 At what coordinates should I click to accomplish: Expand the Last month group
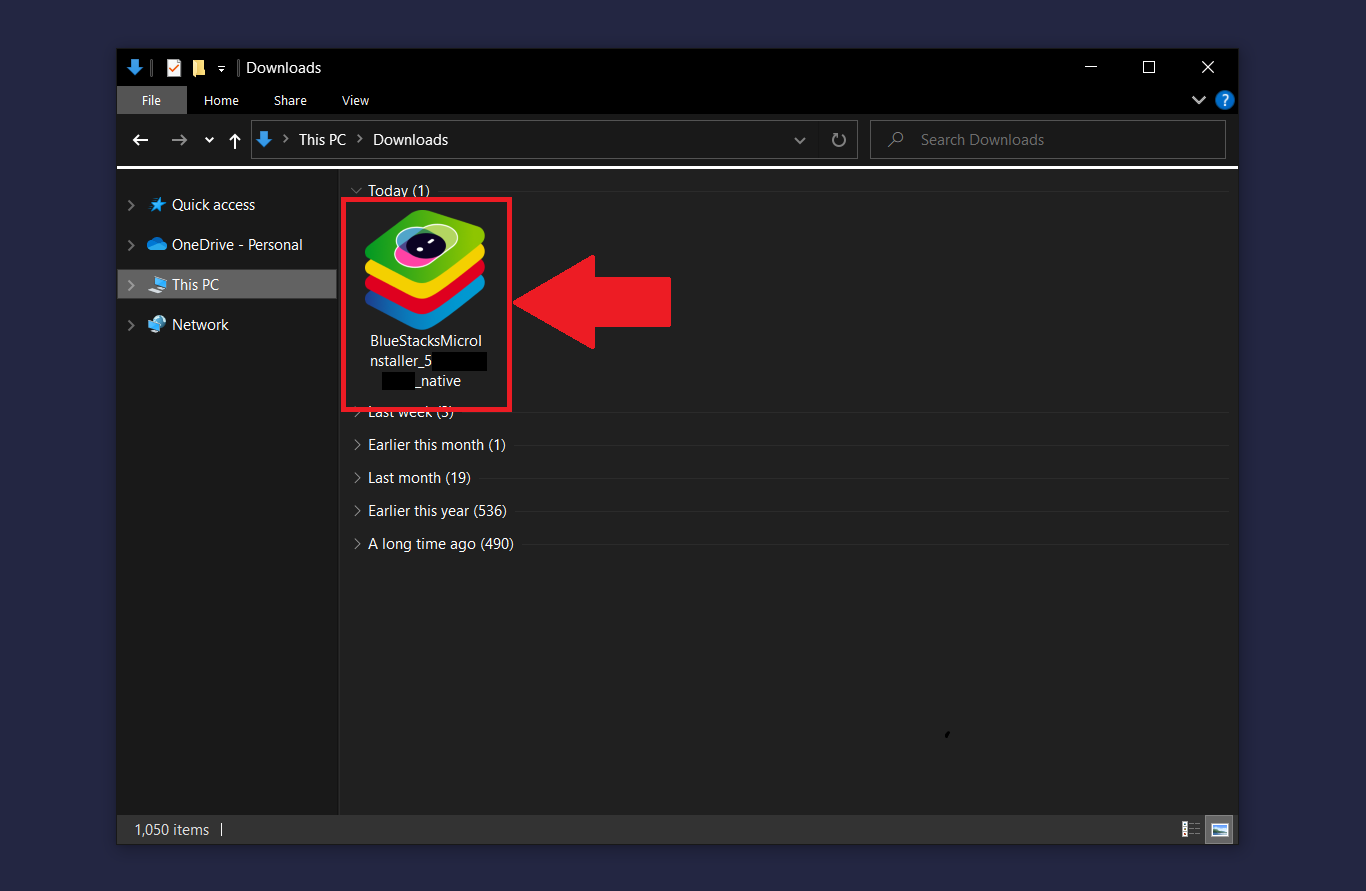pyautogui.click(x=357, y=477)
